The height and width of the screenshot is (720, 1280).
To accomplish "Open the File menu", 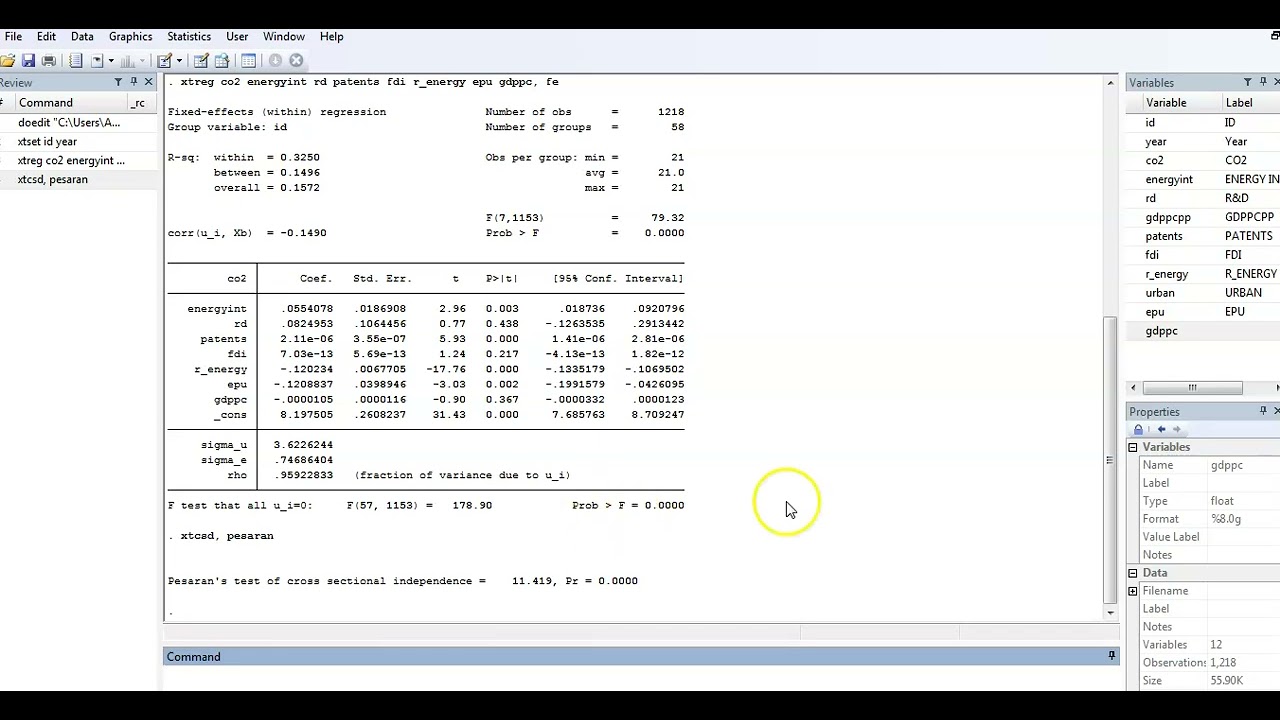I will pos(13,36).
